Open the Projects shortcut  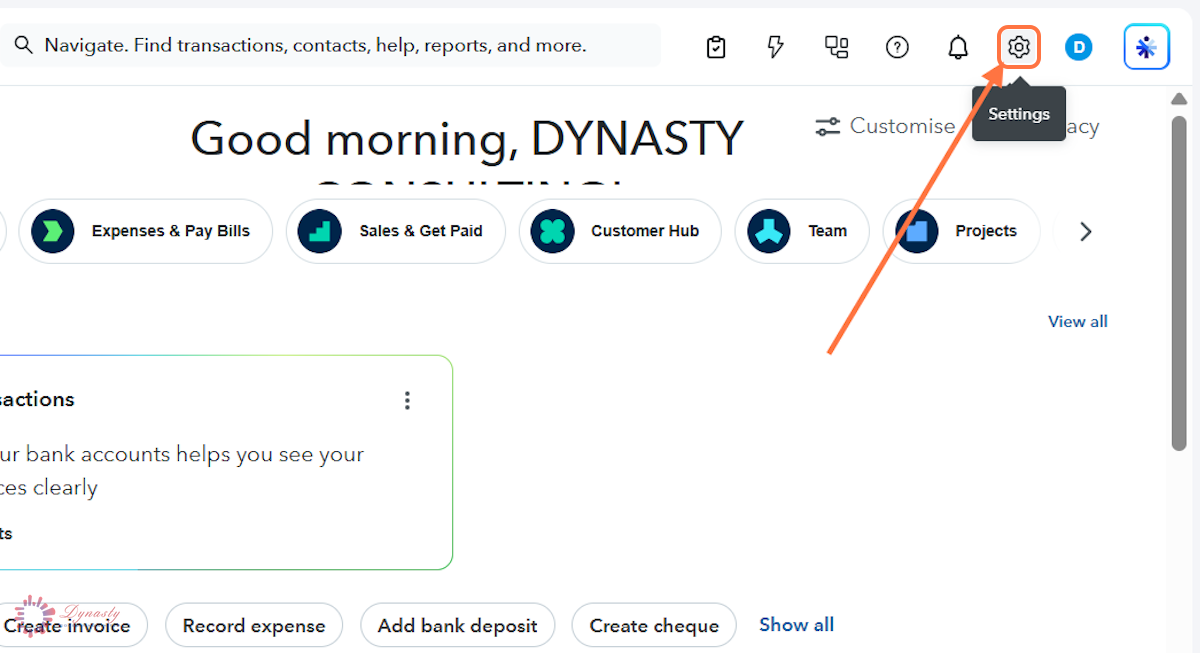click(962, 231)
